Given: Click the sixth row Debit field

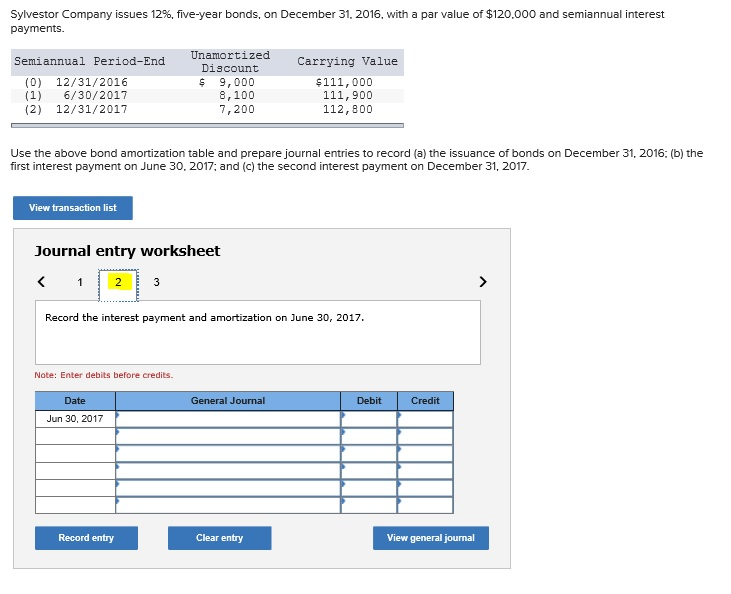Looking at the screenshot, I should 369,505.
